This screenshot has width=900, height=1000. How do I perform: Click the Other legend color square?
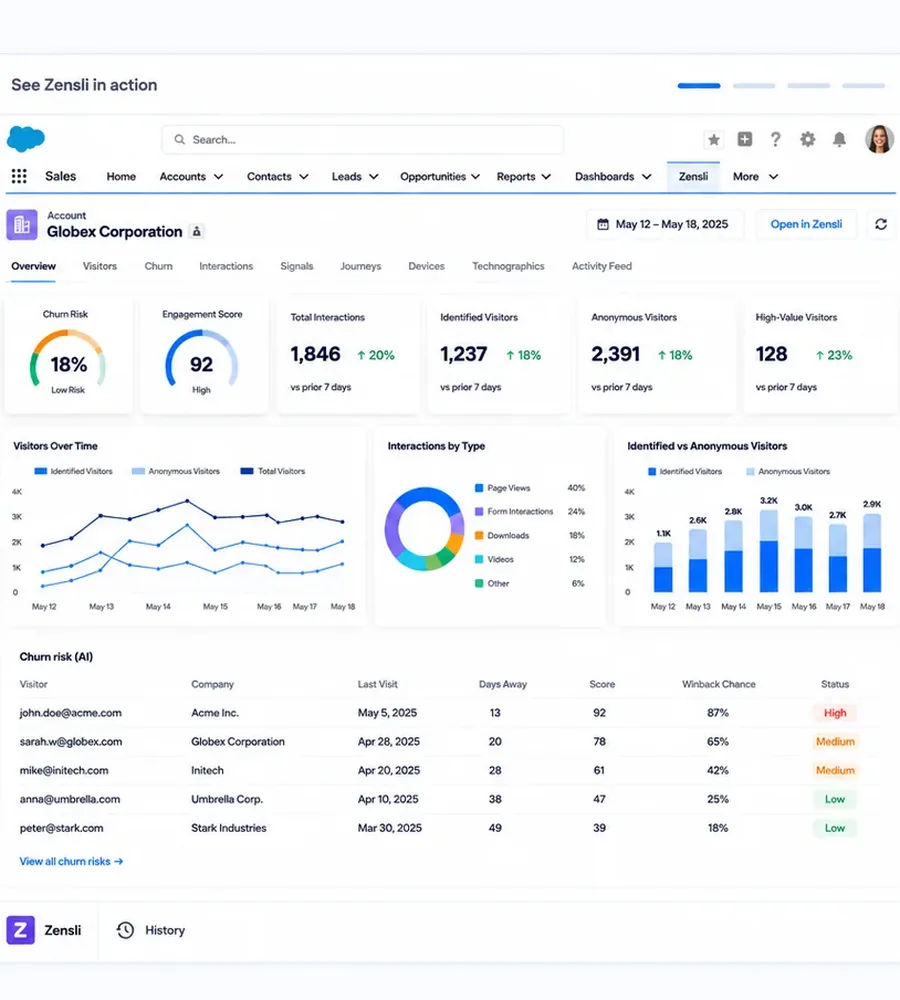(479, 584)
